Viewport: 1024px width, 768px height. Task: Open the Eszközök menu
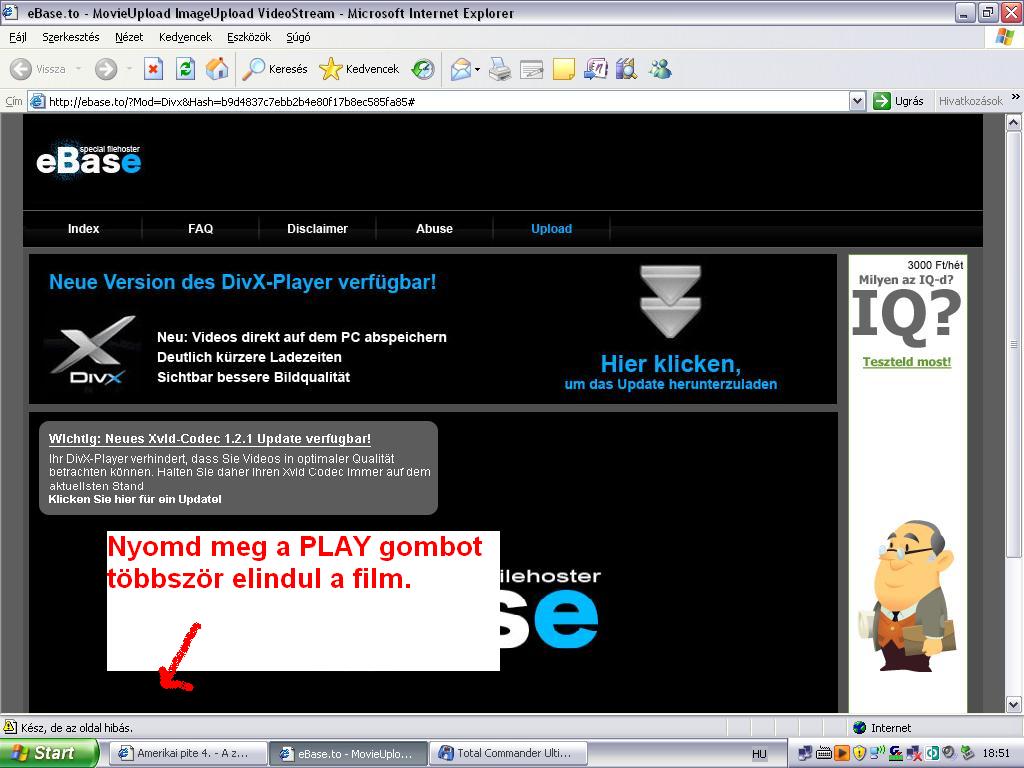(249, 37)
